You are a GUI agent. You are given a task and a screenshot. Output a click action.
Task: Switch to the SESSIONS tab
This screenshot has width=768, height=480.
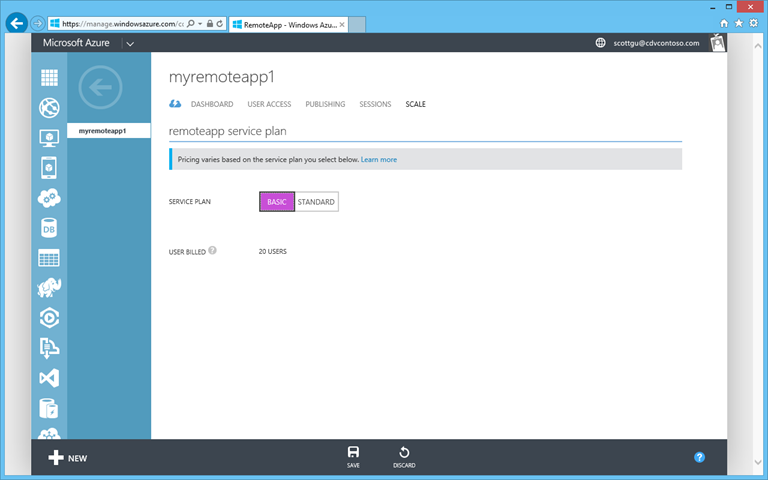(375, 104)
